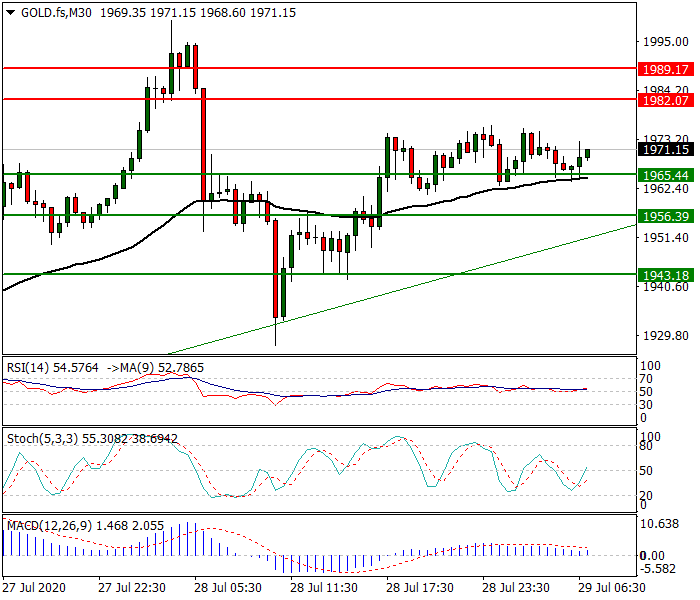Click the 1940.60 price axis value
This screenshot has width=700, height=600.
pyautogui.click(x=666, y=287)
